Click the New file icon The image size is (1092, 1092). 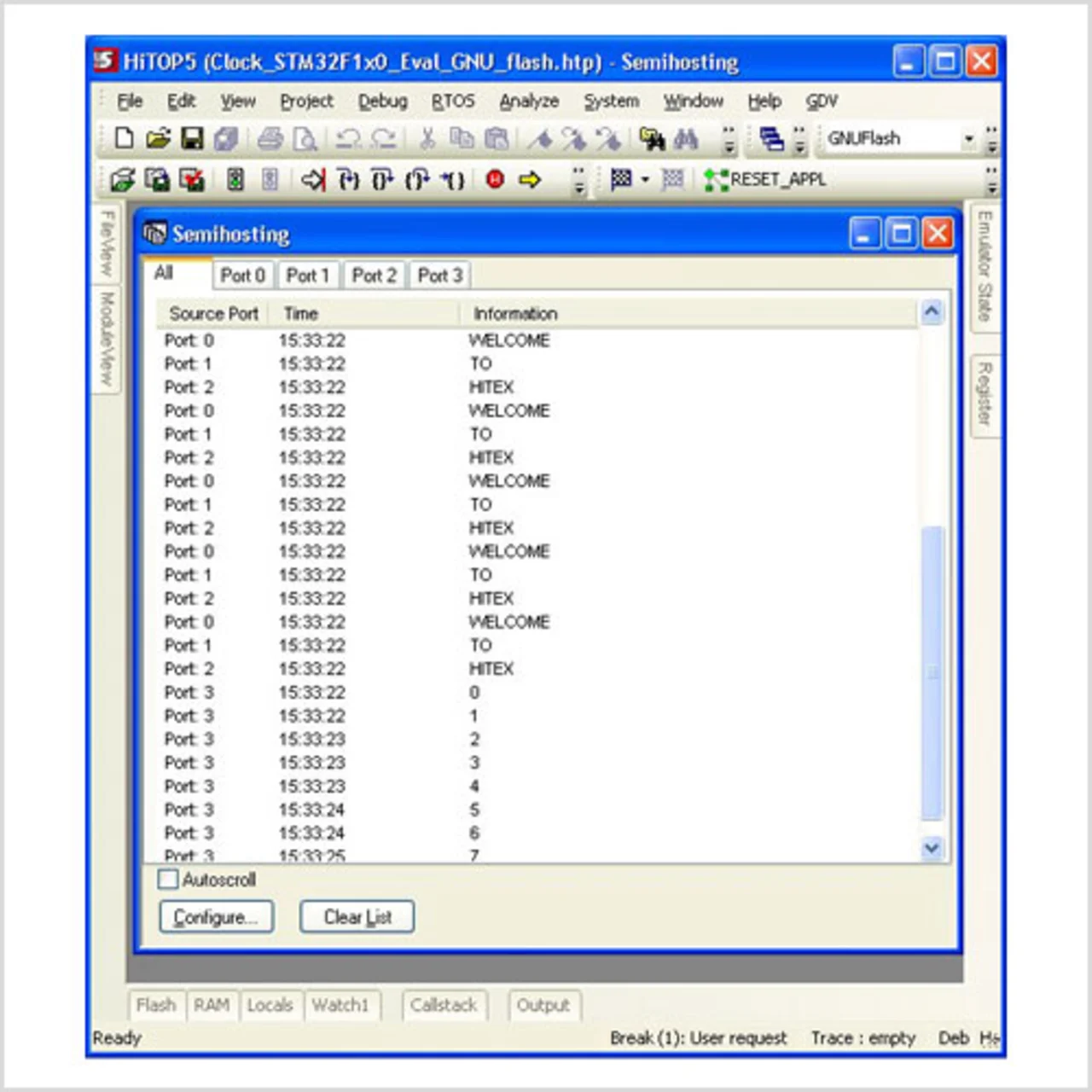125,138
